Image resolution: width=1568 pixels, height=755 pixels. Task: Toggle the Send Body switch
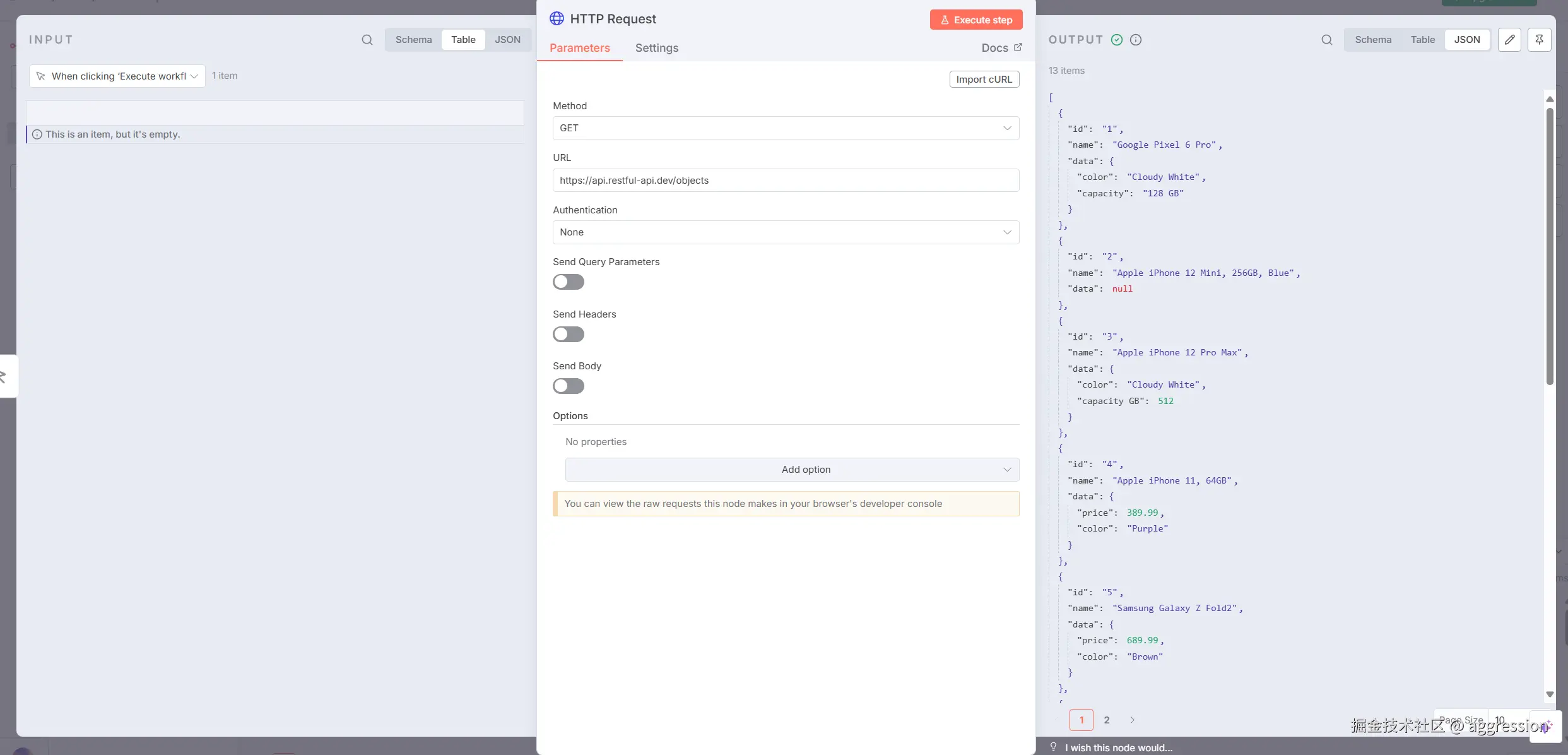(x=569, y=386)
